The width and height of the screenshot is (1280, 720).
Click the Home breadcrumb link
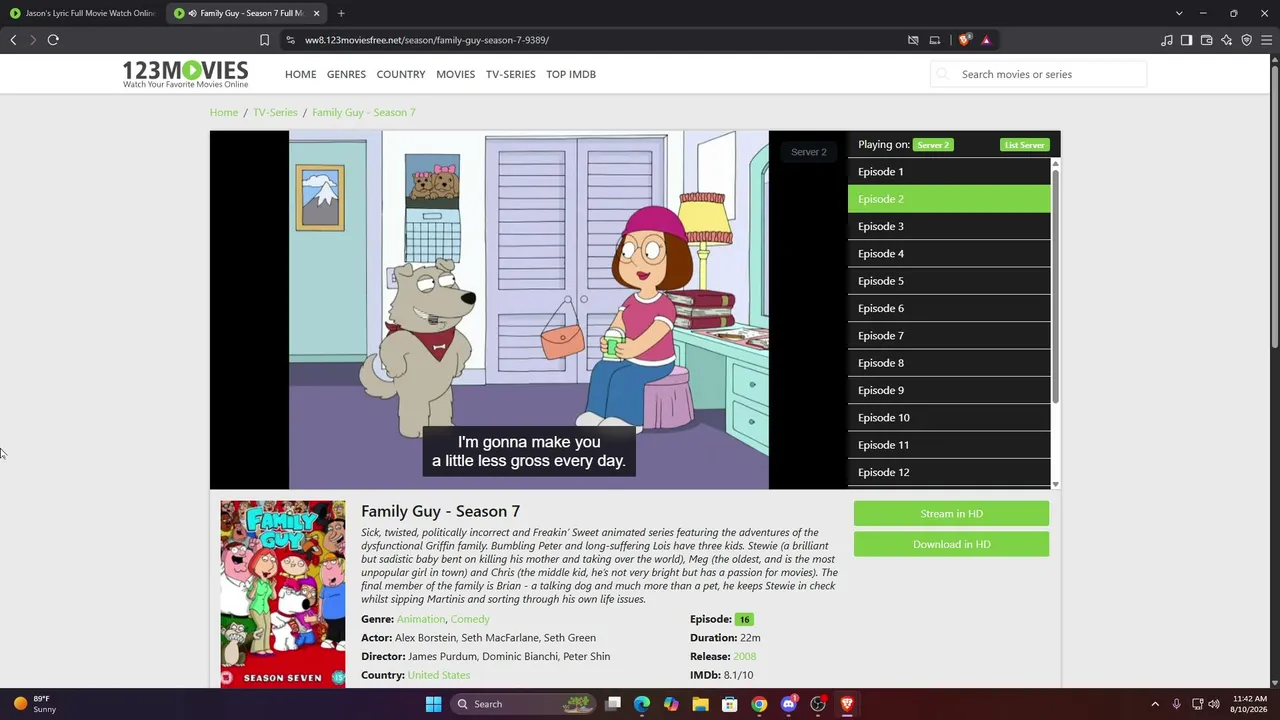[x=224, y=112]
